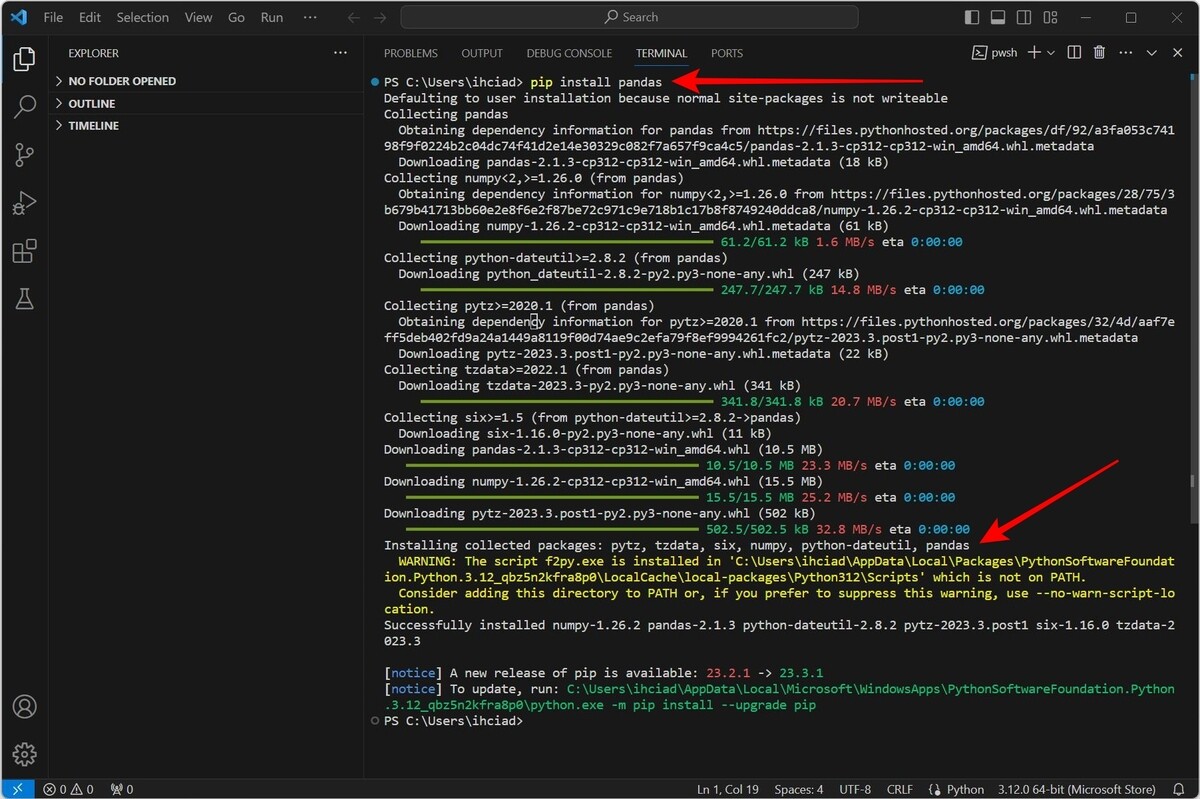The height and width of the screenshot is (799, 1200).
Task: Toggle the primary side bar layout button
Action: click(x=972, y=17)
